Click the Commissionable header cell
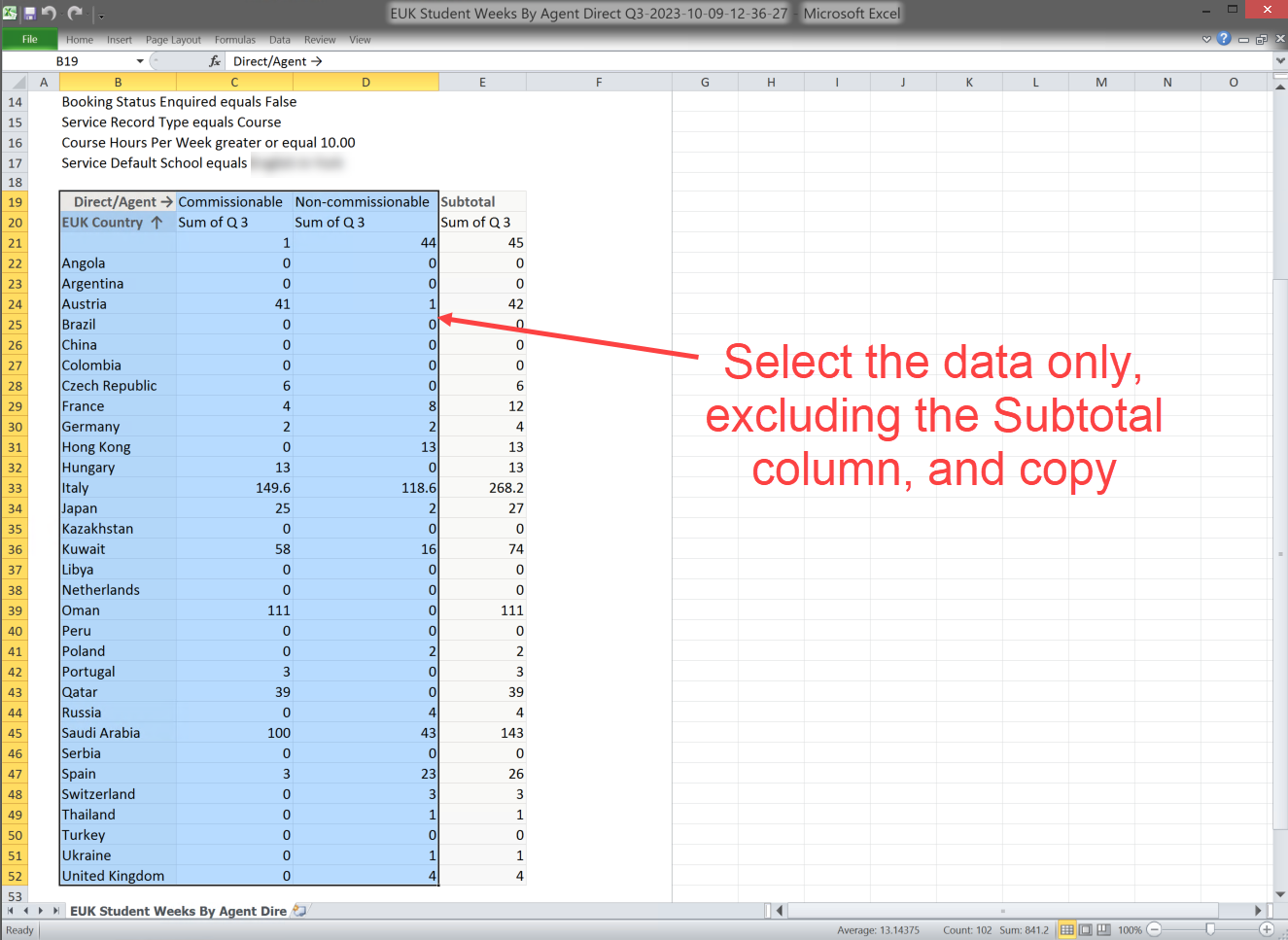Image resolution: width=1288 pixels, height=940 pixels. pos(234,202)
